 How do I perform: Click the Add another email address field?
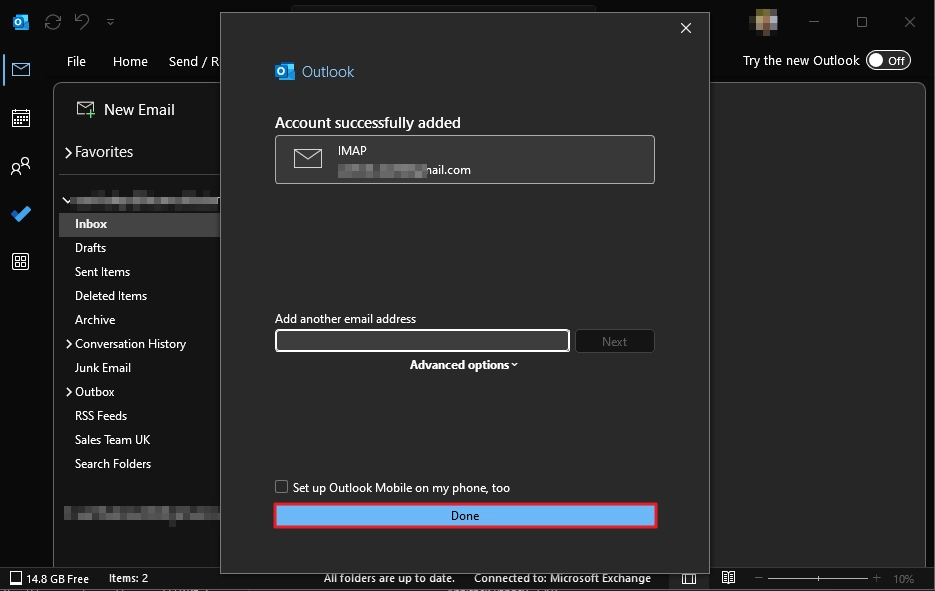(x=421, y=340)
